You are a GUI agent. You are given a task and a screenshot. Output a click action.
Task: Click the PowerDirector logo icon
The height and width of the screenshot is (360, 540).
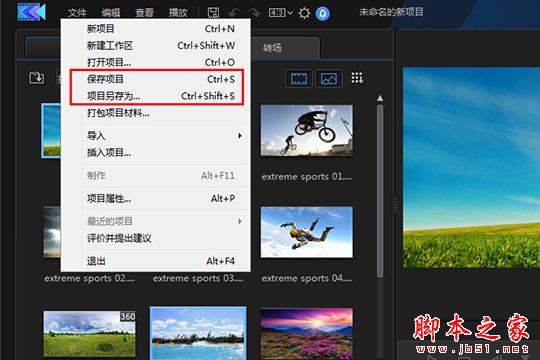pos(32,12)
